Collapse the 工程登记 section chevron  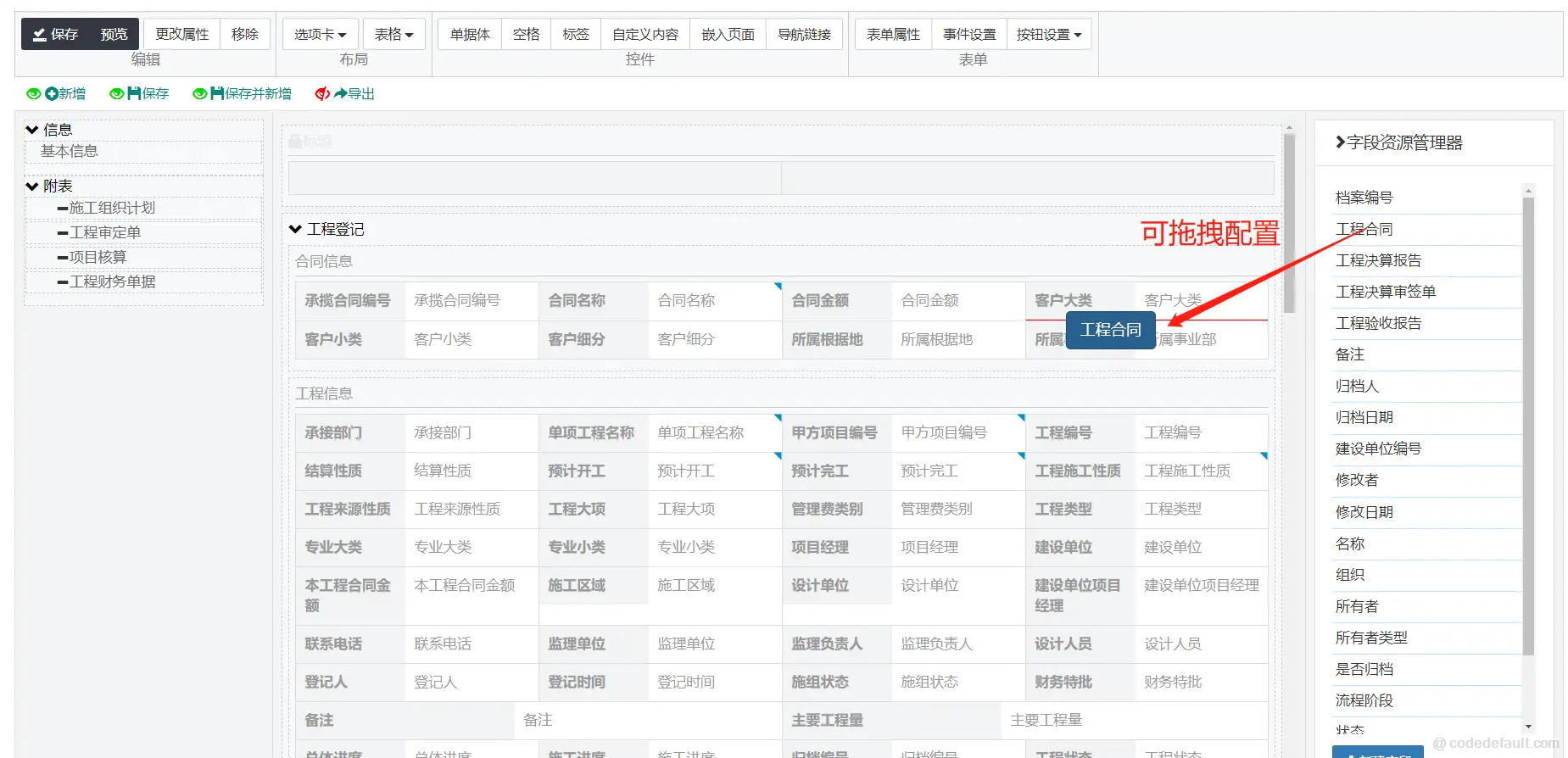pos(295,229)
